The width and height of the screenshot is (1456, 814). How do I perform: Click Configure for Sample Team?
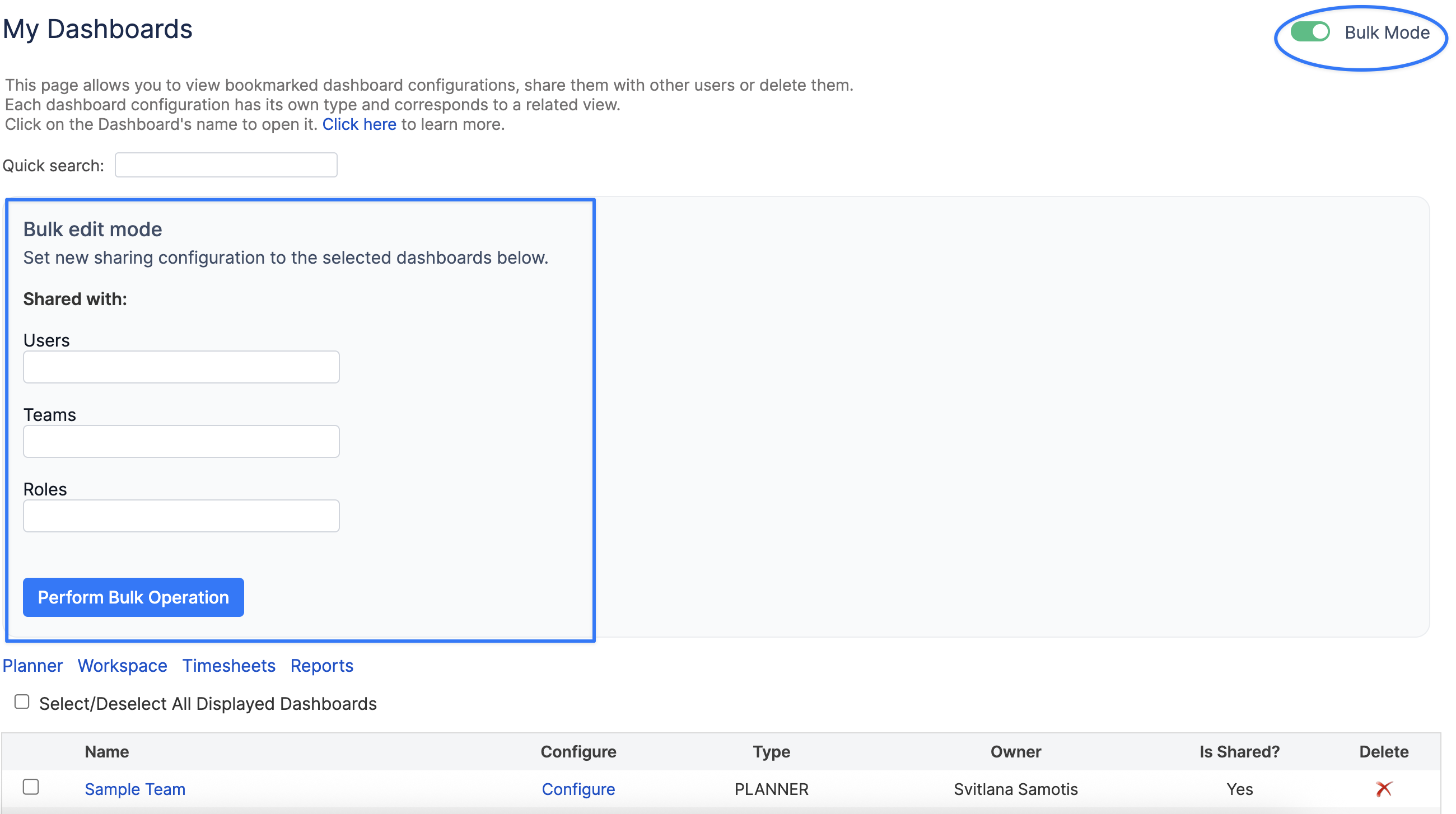click(578, 789)
